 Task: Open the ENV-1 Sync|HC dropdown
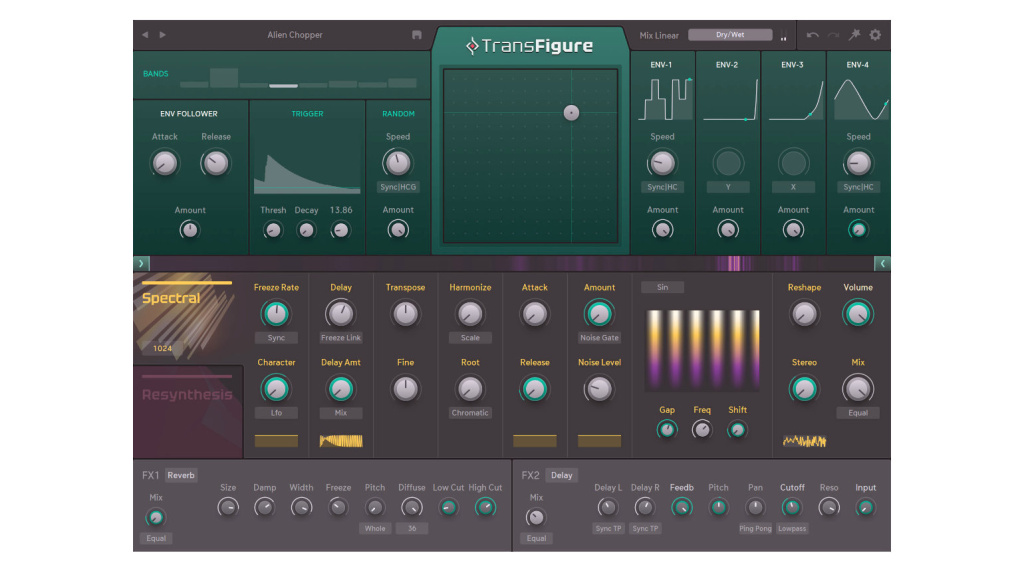662,187
